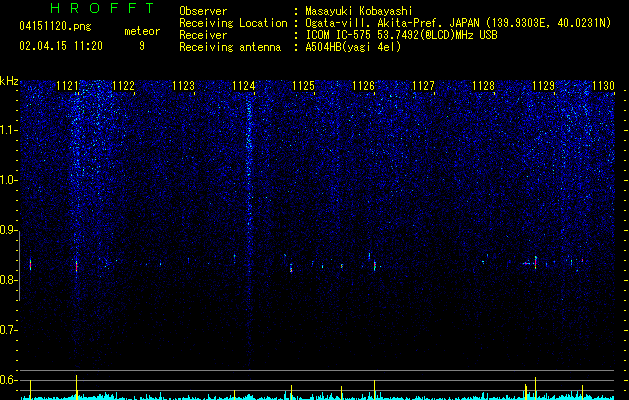Click the meteor echo at 1126
Viewport: 629px width, 400px height.
pyautogui.click(x=375, y=266)
